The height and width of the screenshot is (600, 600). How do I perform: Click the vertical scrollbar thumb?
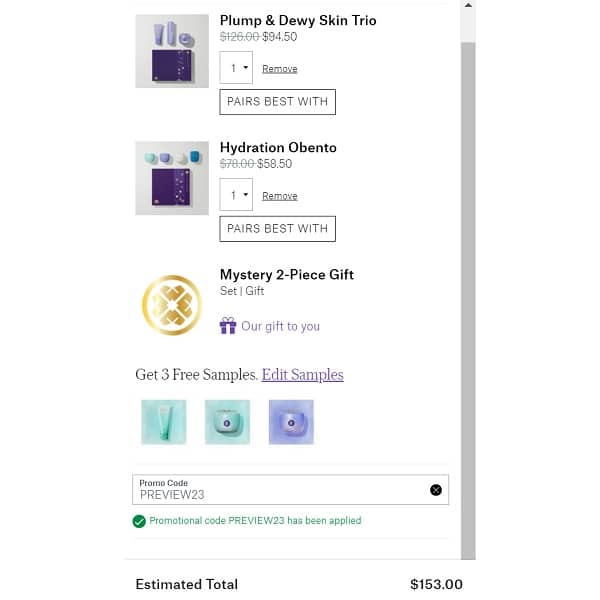468,300
